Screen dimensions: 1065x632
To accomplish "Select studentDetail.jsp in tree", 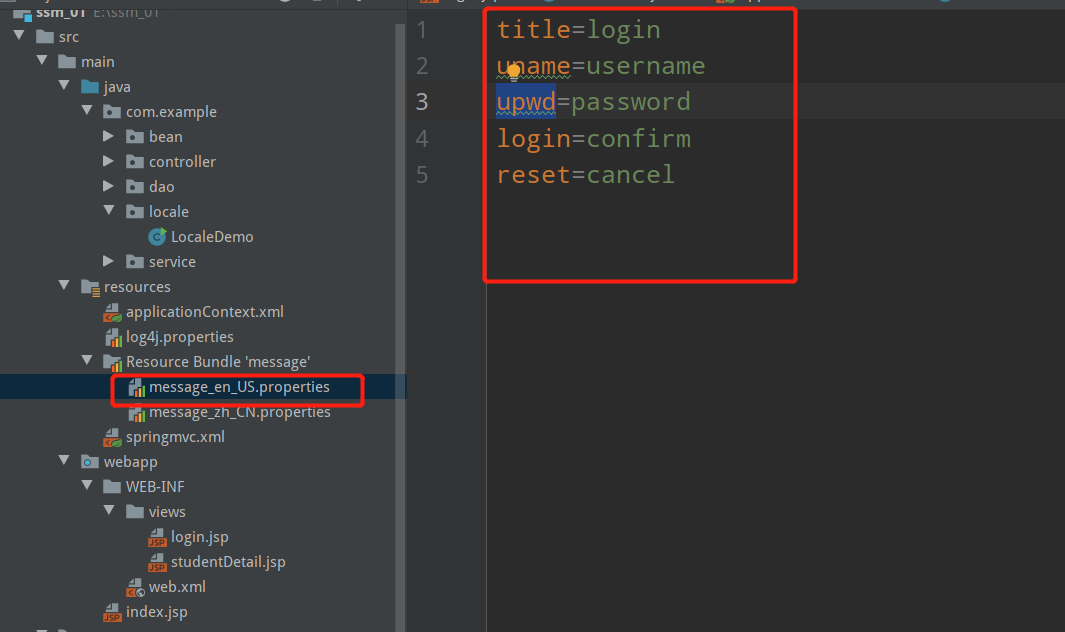I will click(x=228, y=562).
